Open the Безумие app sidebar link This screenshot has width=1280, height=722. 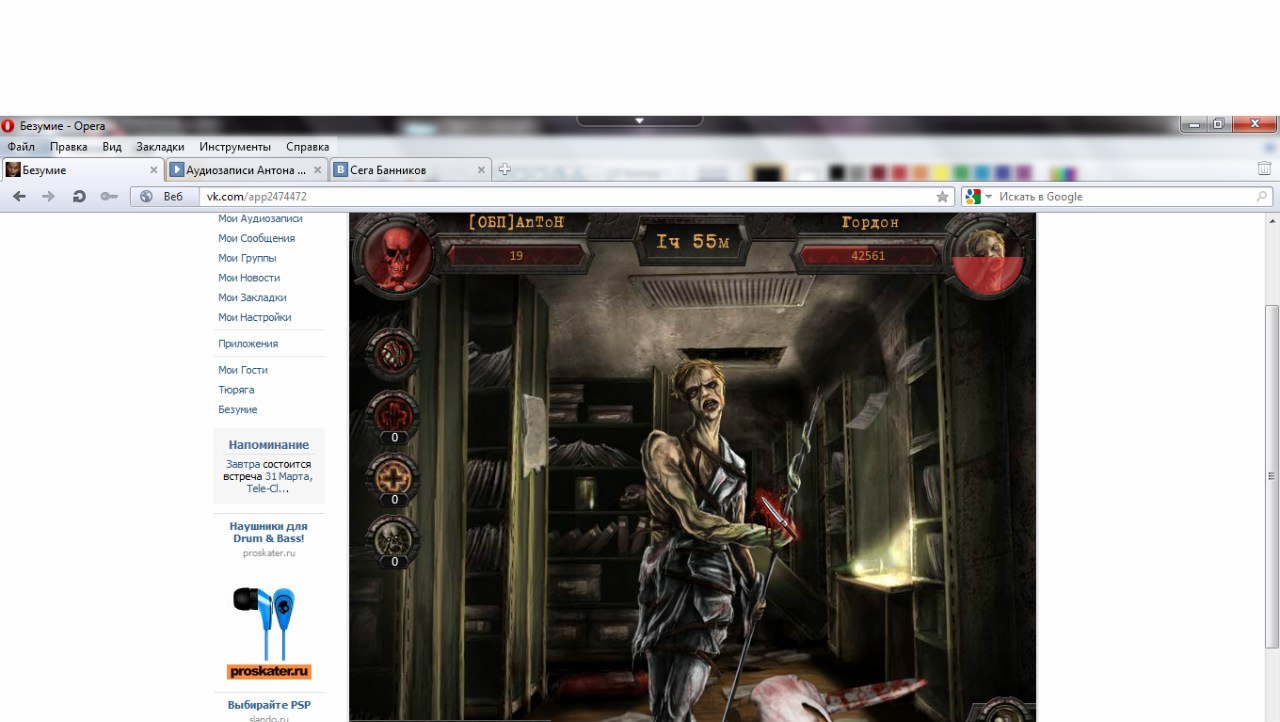click(238, 410)
